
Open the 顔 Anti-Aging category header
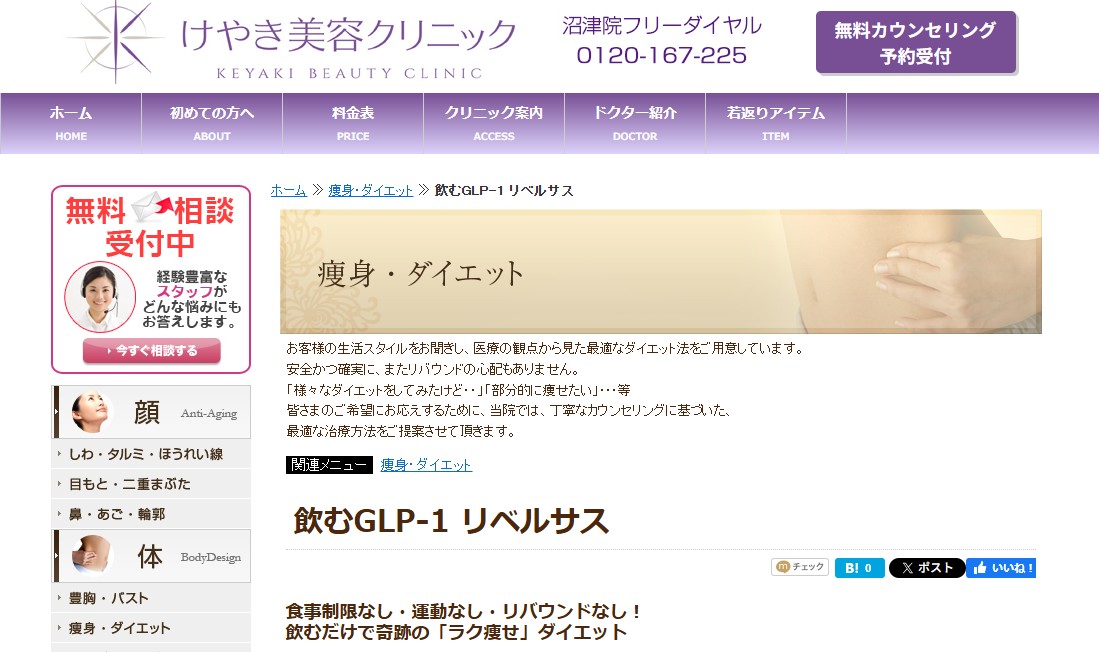(x=151, y=412)
